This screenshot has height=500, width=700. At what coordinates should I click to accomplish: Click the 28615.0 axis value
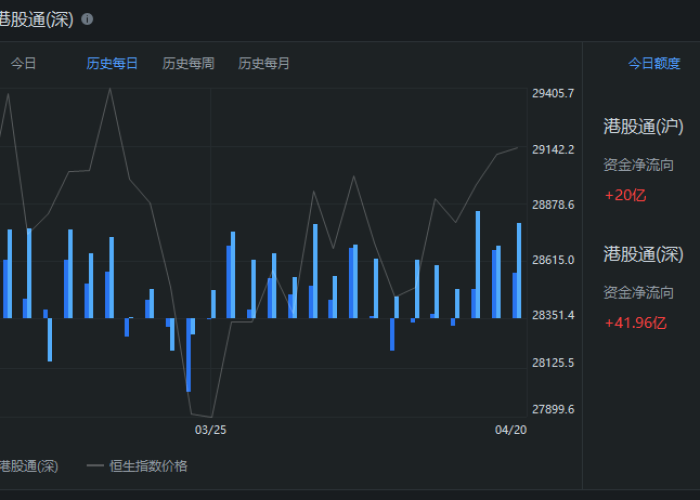click(553, 260)
